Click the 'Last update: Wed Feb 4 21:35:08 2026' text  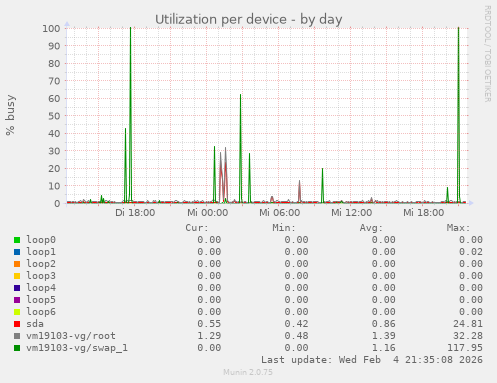[372, 360]
